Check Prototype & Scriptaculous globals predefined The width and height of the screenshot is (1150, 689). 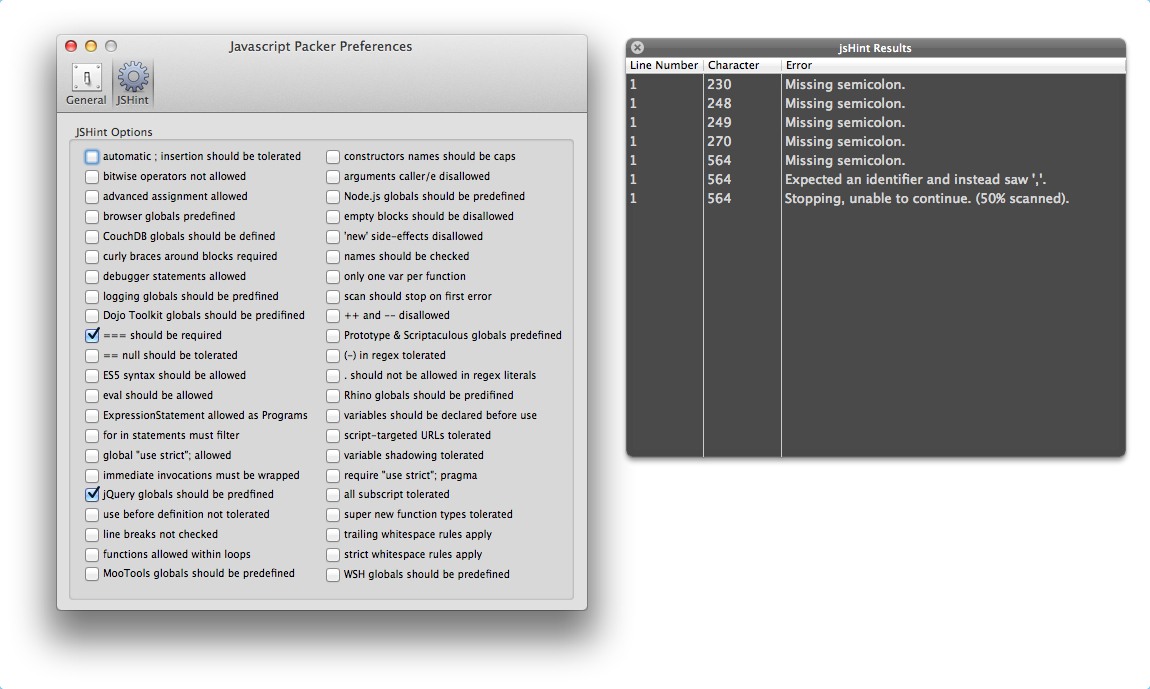pyautogui.click(x=333, y=335)
